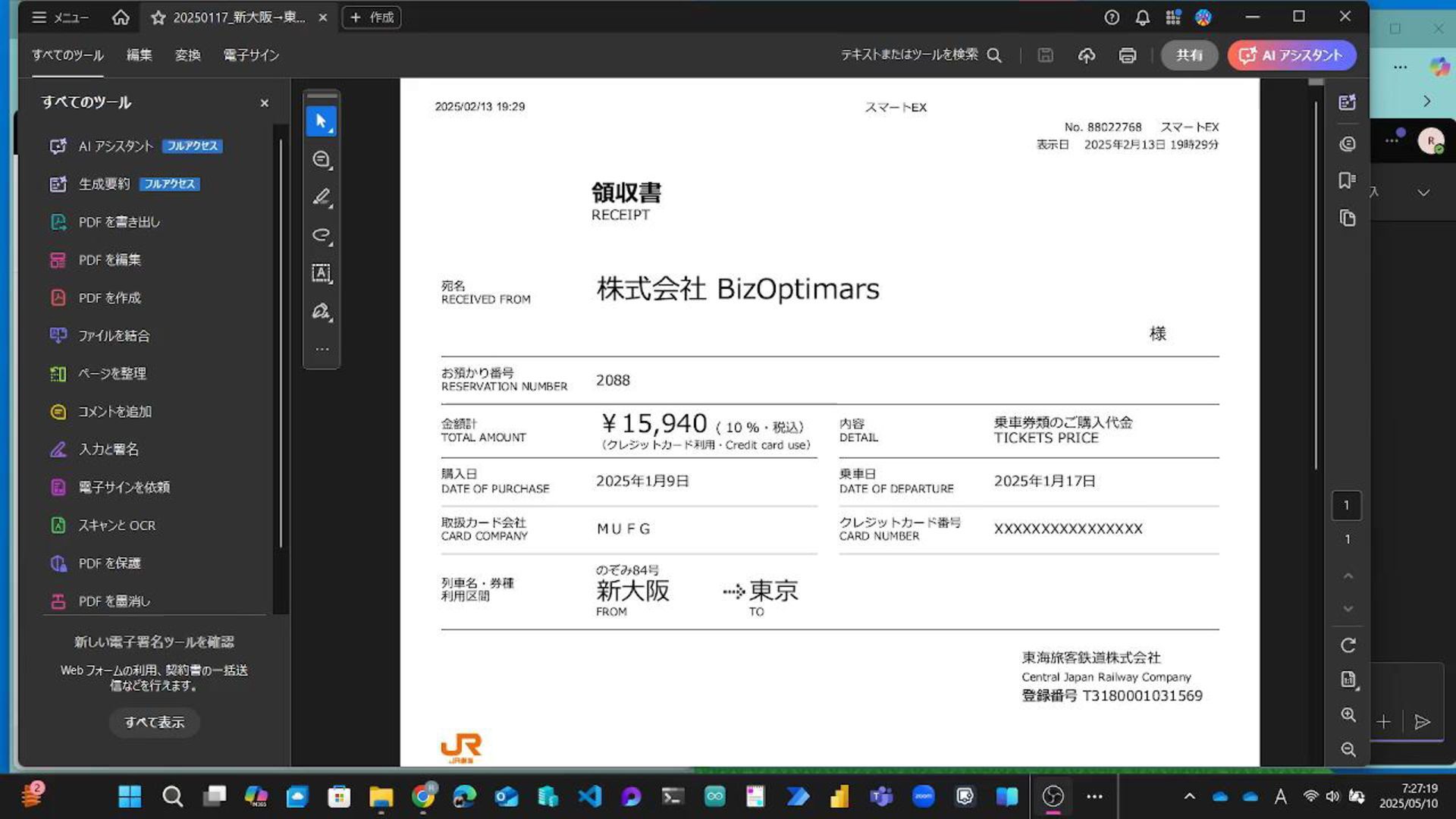Open the 電子サイン tab

click(251, 55)
